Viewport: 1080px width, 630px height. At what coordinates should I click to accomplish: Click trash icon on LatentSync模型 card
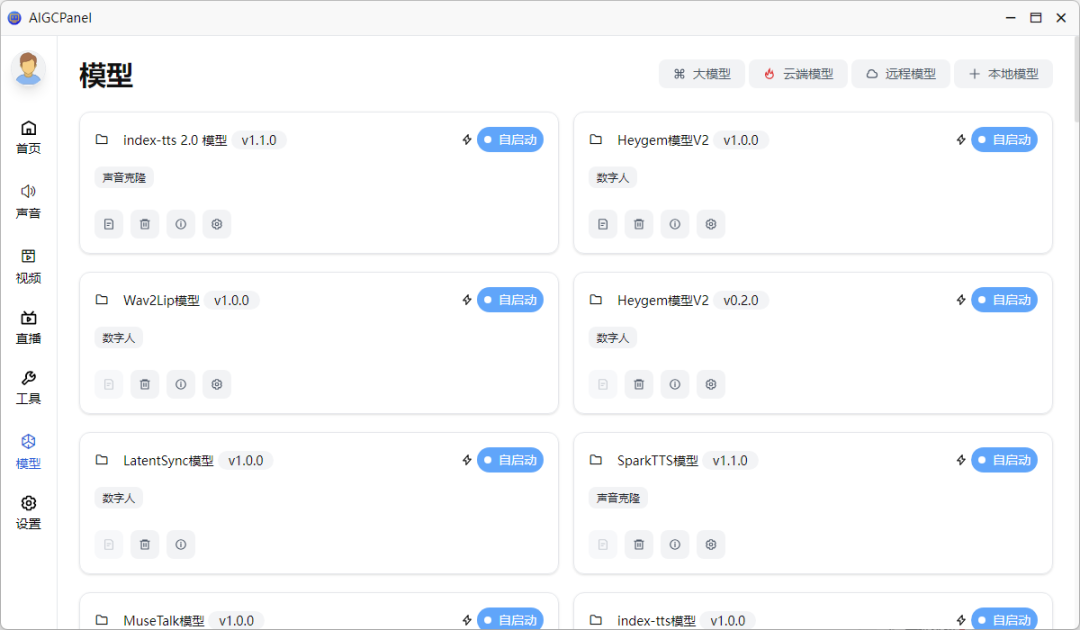145,544
